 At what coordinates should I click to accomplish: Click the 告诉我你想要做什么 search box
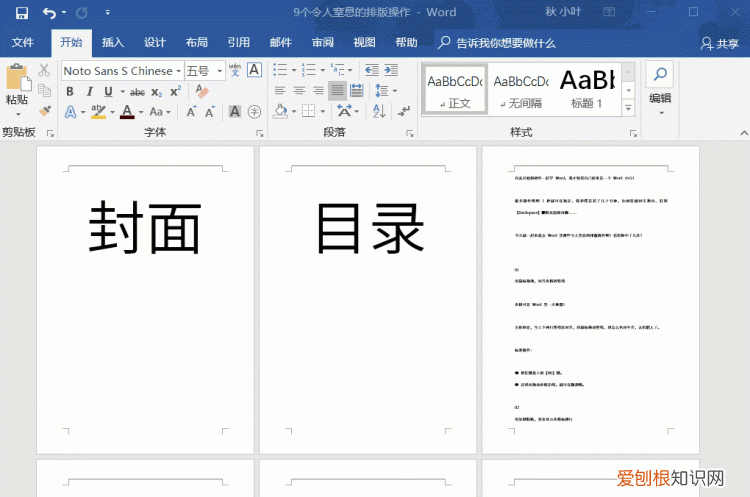click(x=505, y=43)
